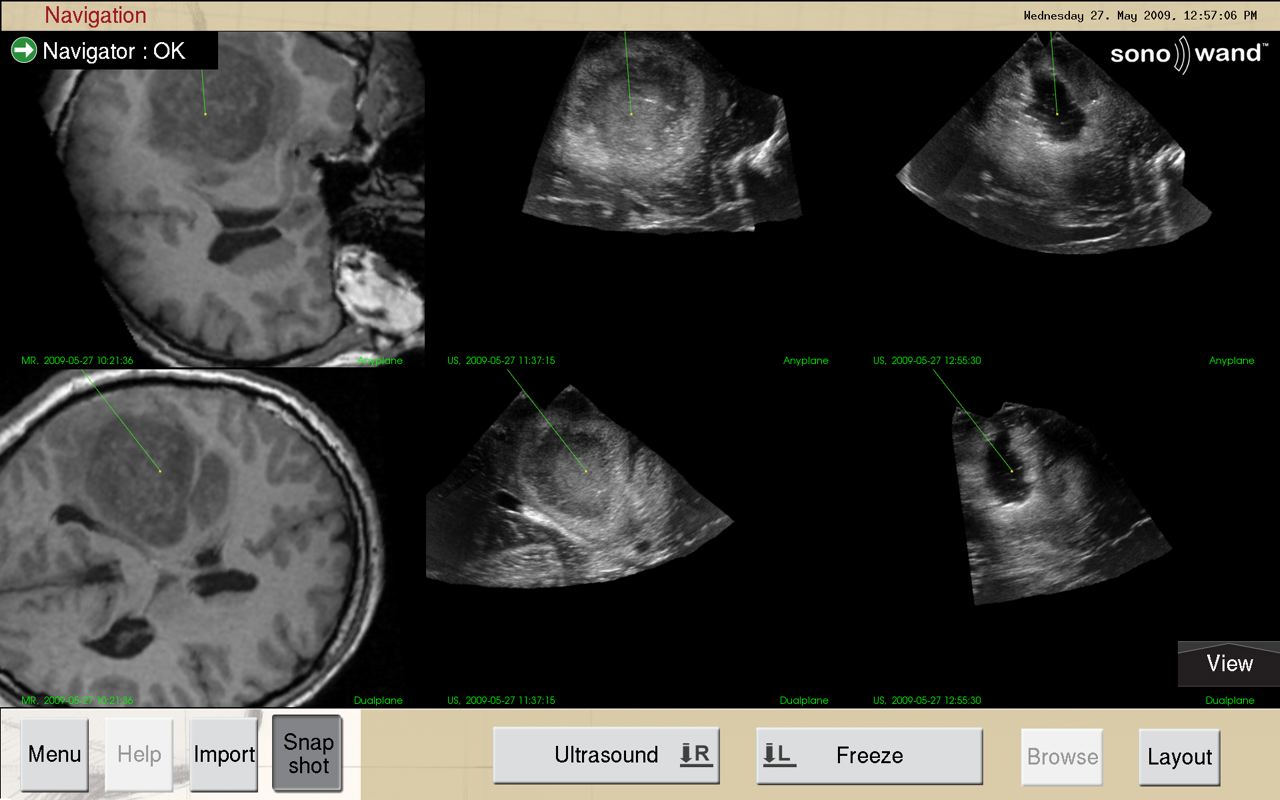Screen dimensions: 1280x800
Task: Click the Navigator : OK status label
Action: (x=114, y=50)
